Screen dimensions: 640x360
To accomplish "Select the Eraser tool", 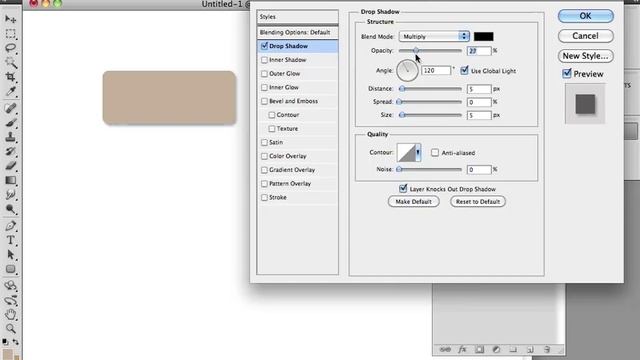I will pyautogui.click(x=11, y=166).
